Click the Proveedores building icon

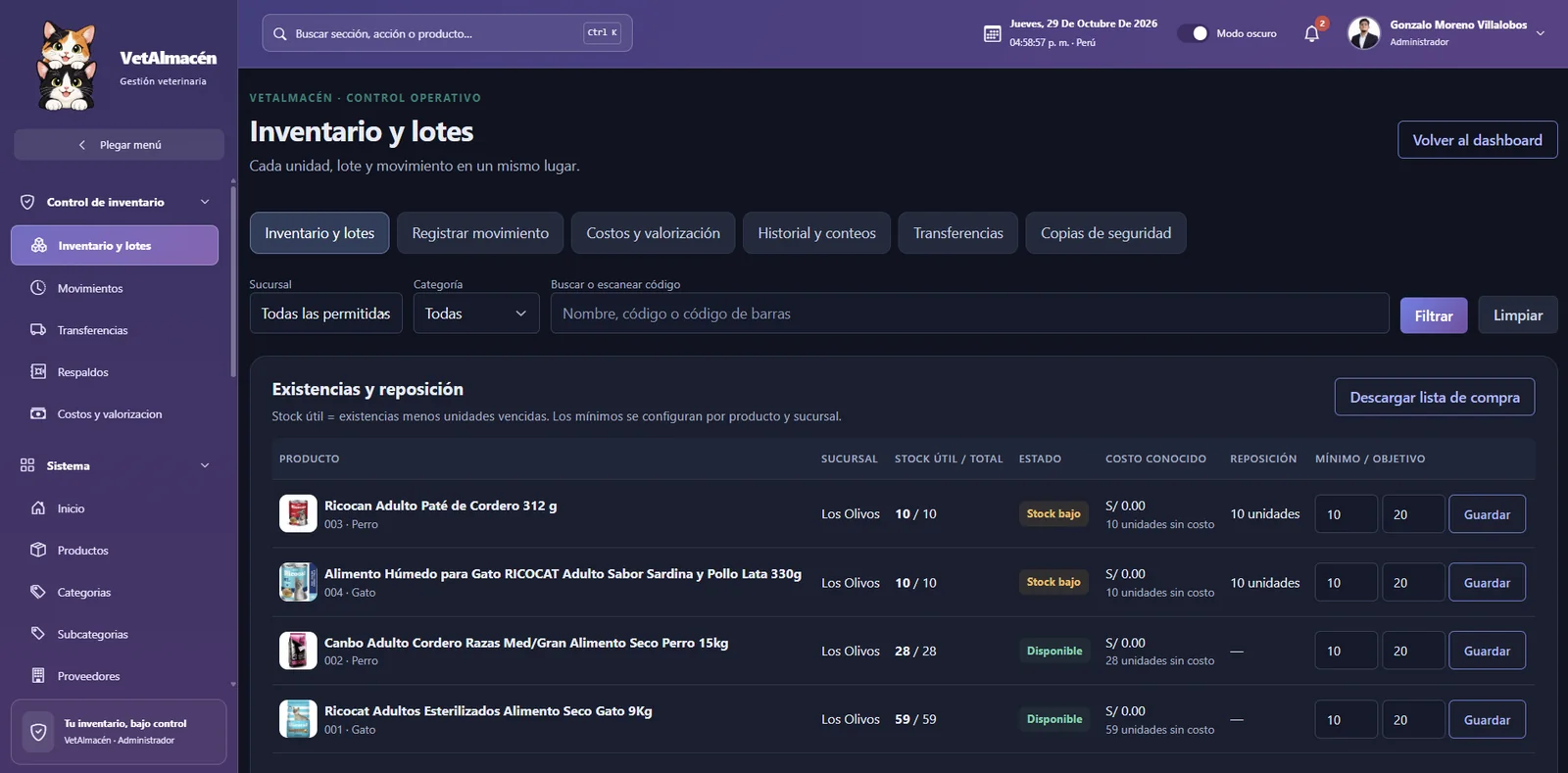38,676
